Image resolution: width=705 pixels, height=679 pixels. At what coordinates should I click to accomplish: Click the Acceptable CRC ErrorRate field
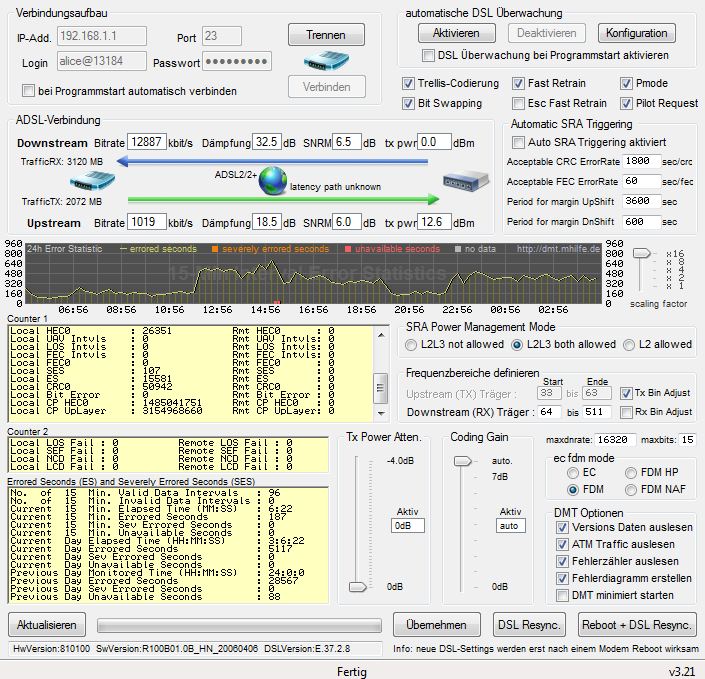(641, 161)
